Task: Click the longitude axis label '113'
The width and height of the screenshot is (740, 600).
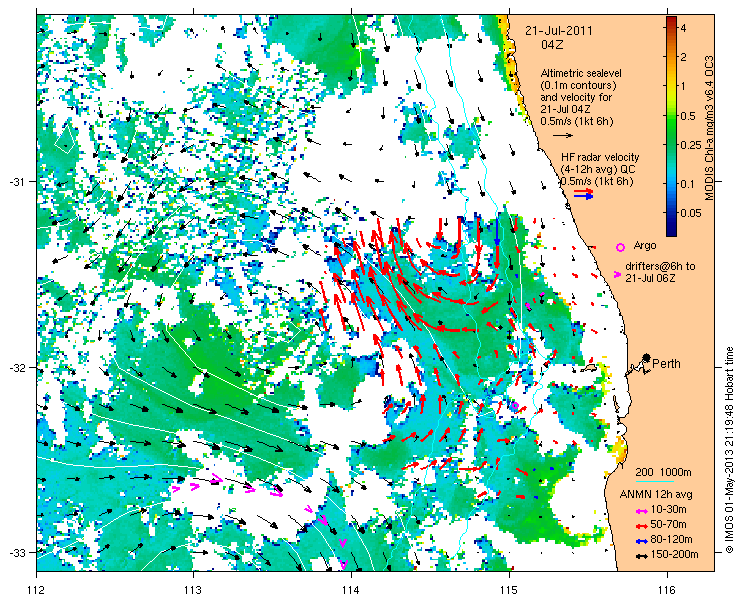Action: coord(193,590)
